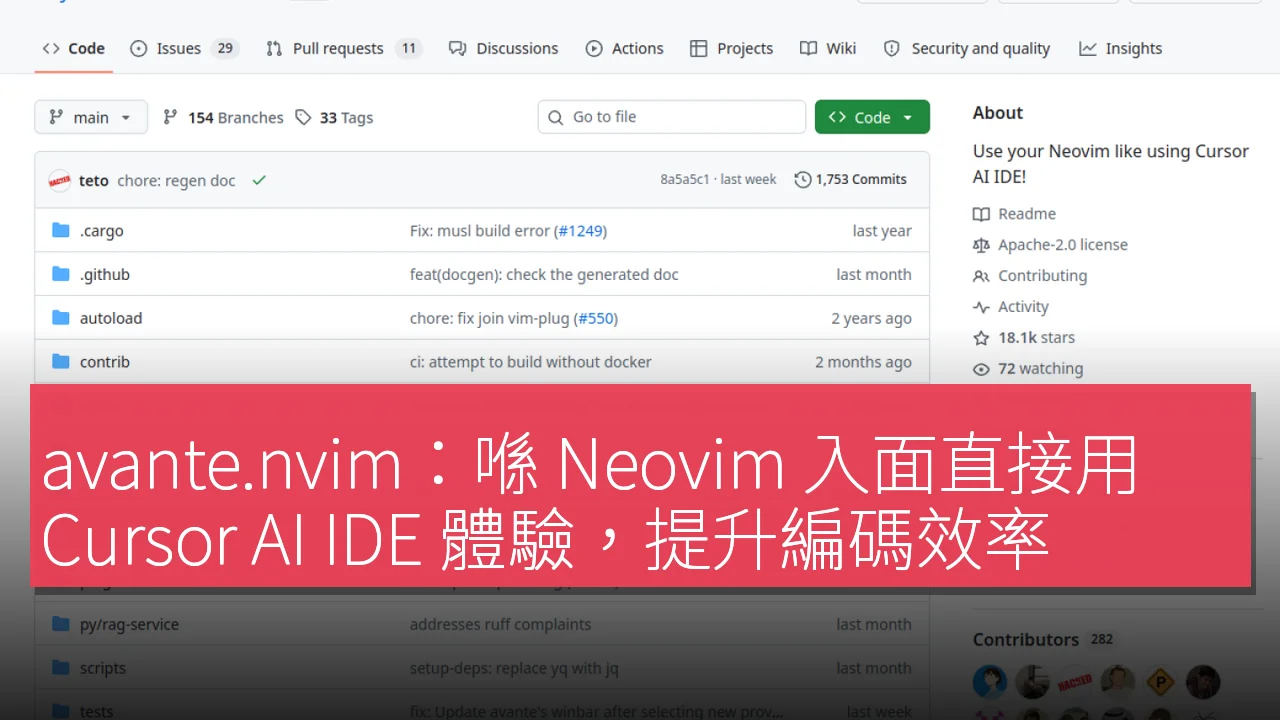Click the branch icon beside 154 Branches
1280x720 pixels.
[x=170, y=118]
